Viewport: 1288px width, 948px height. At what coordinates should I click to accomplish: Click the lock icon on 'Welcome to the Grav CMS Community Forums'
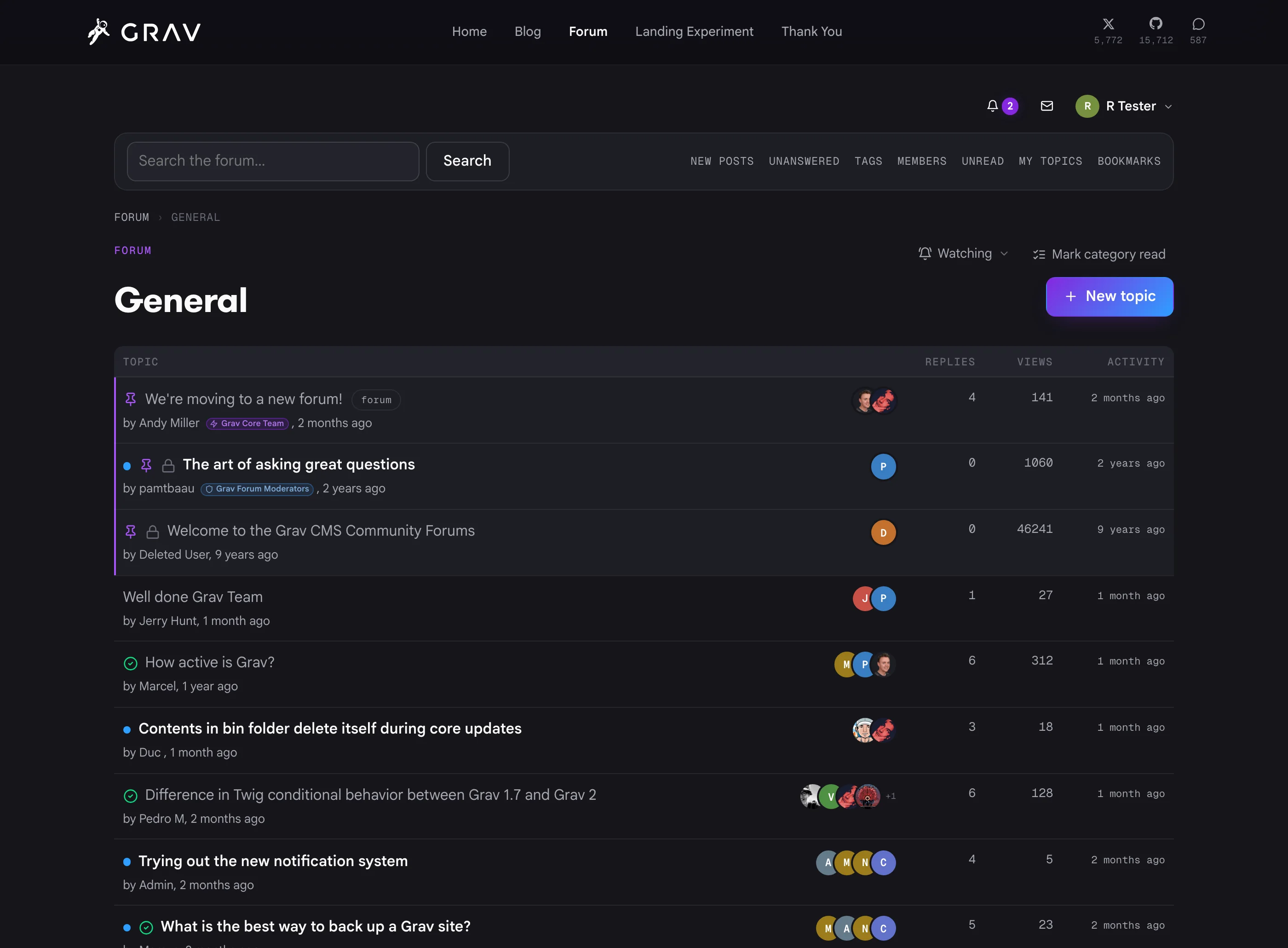(x=153, y=532)
